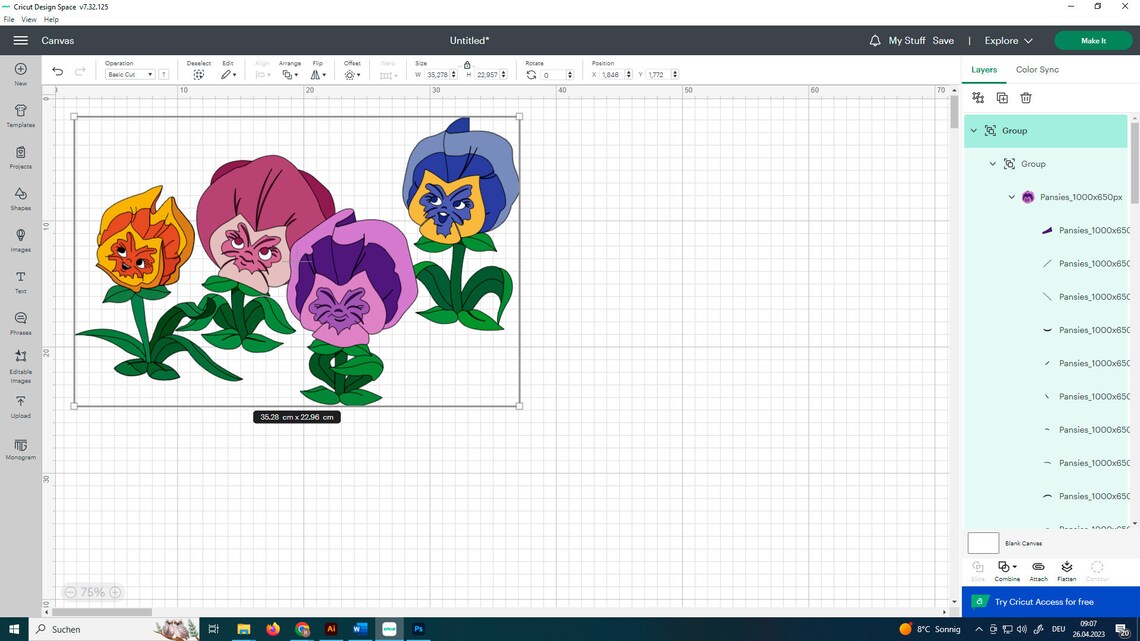Duplicate the selected layer using the copy icon

(1002, 97)
